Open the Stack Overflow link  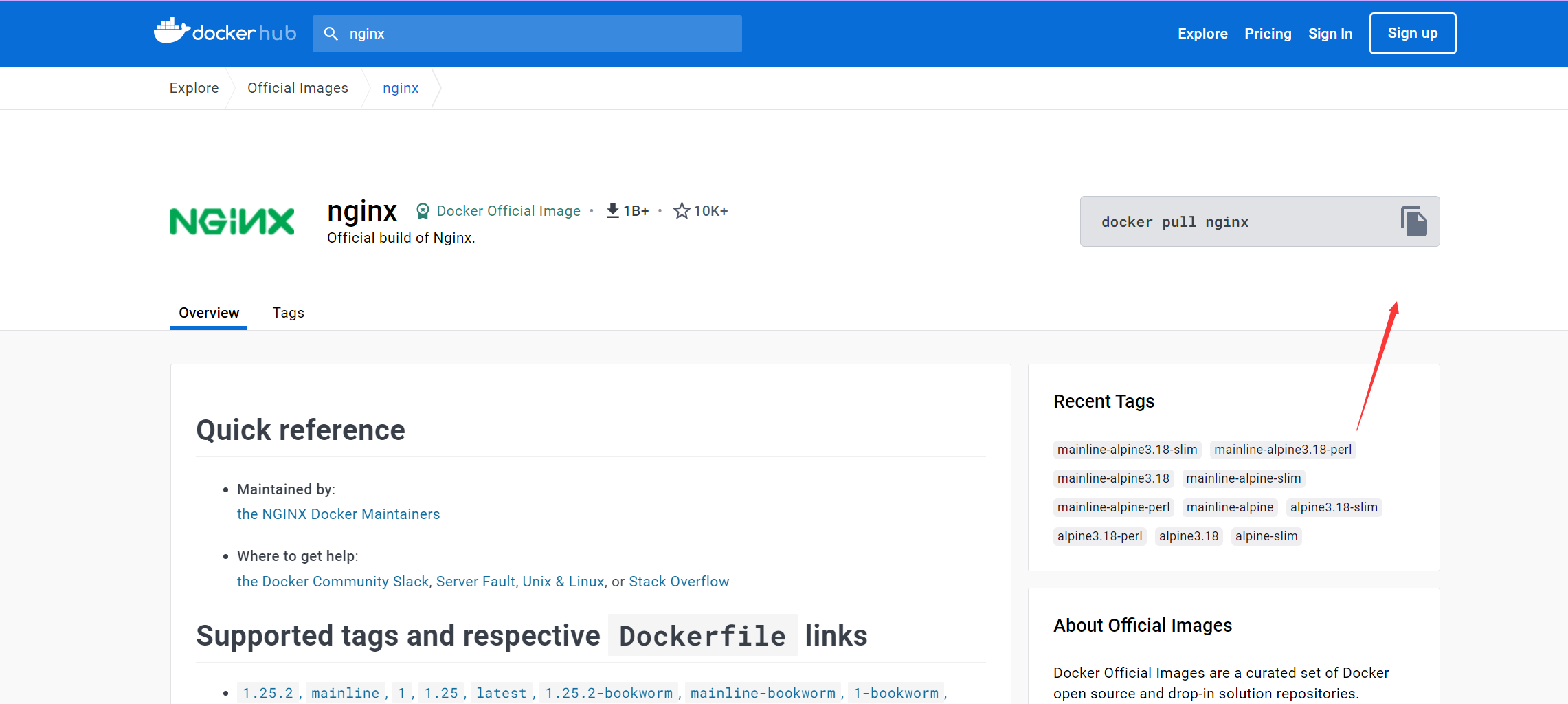[679, 582]
